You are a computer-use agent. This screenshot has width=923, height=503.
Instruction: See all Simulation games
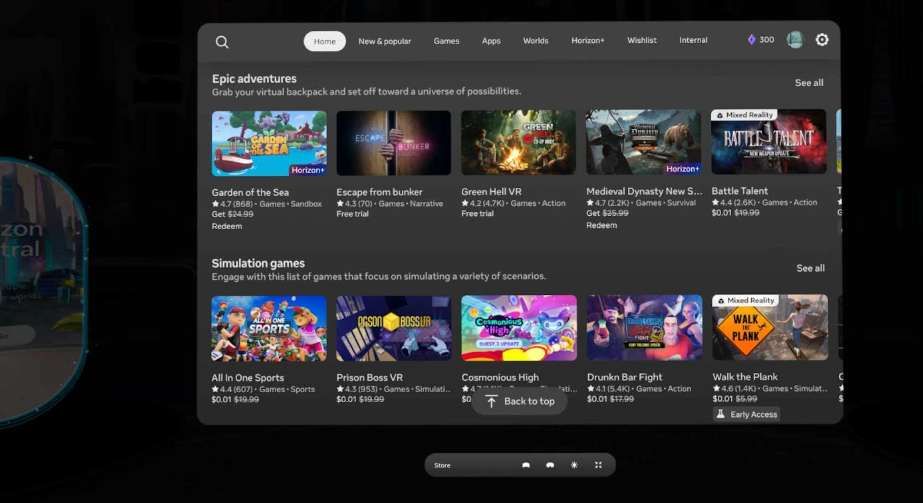[x=810, y=268]
